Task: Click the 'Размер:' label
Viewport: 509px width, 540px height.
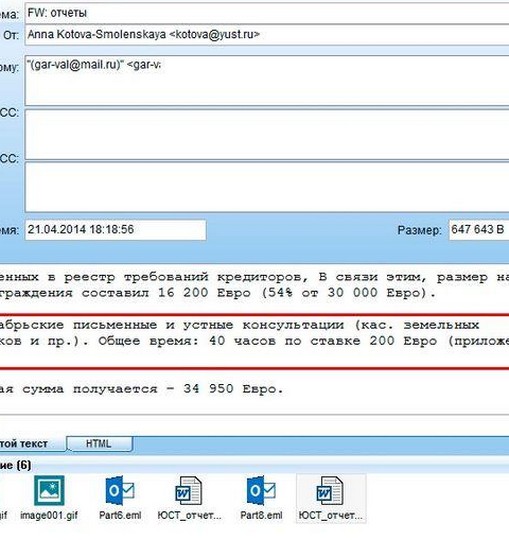Action: tap(419, 230)
